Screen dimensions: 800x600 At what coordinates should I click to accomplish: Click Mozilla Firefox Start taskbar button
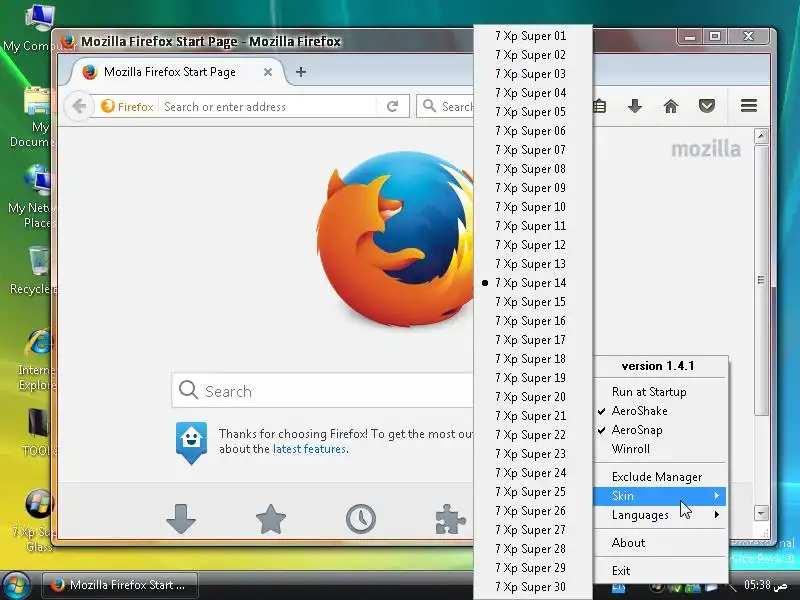(x=120, y=585)
